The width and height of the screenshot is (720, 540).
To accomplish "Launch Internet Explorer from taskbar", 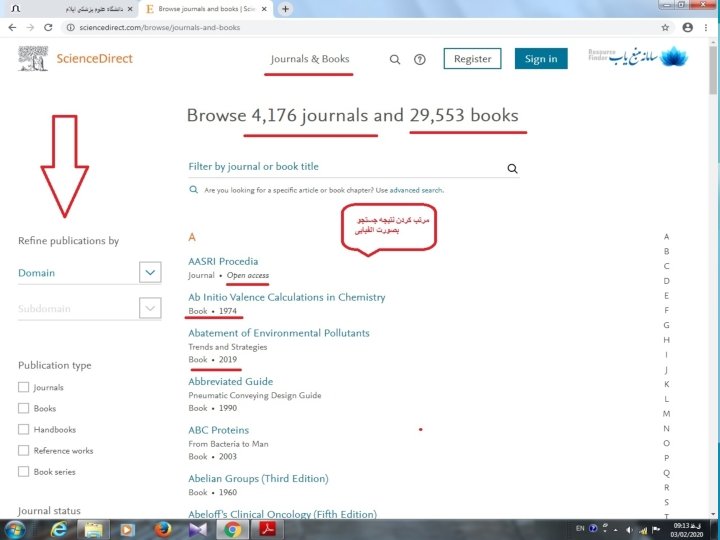I will coord(58,530).
